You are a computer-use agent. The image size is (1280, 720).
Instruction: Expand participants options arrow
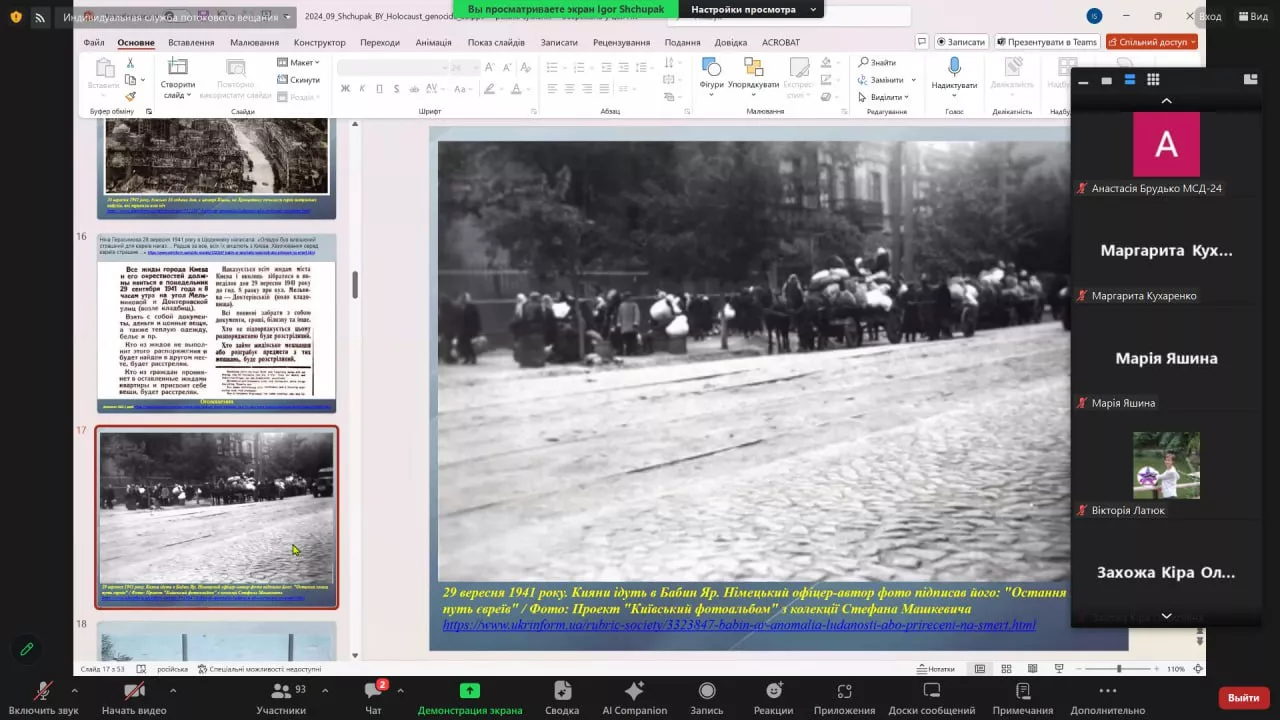pos(325,690)
